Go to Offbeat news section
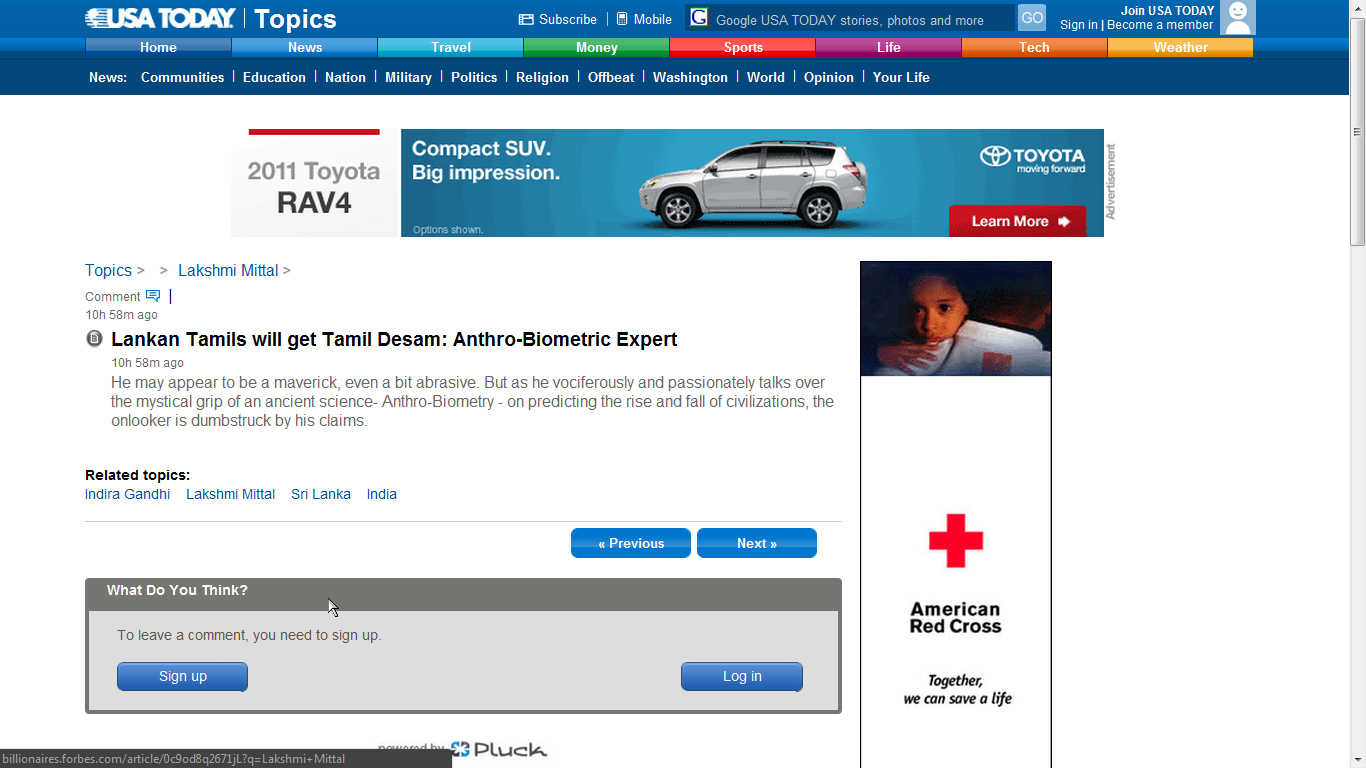Screen dimensions: 1366x768 click(610, 77)
